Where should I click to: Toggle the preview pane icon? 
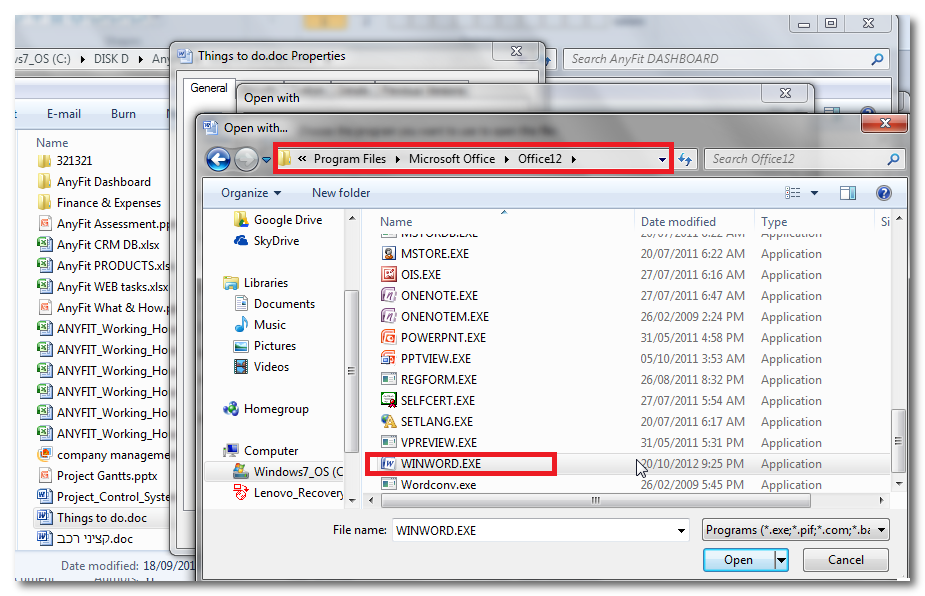click(x=848, y=193)
